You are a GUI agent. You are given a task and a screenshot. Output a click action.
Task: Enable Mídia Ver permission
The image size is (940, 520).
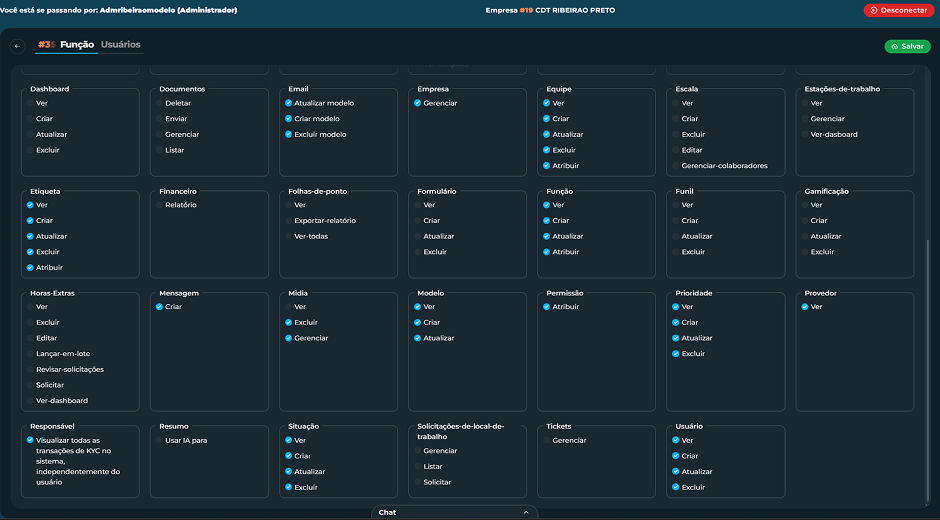[288, 306]
